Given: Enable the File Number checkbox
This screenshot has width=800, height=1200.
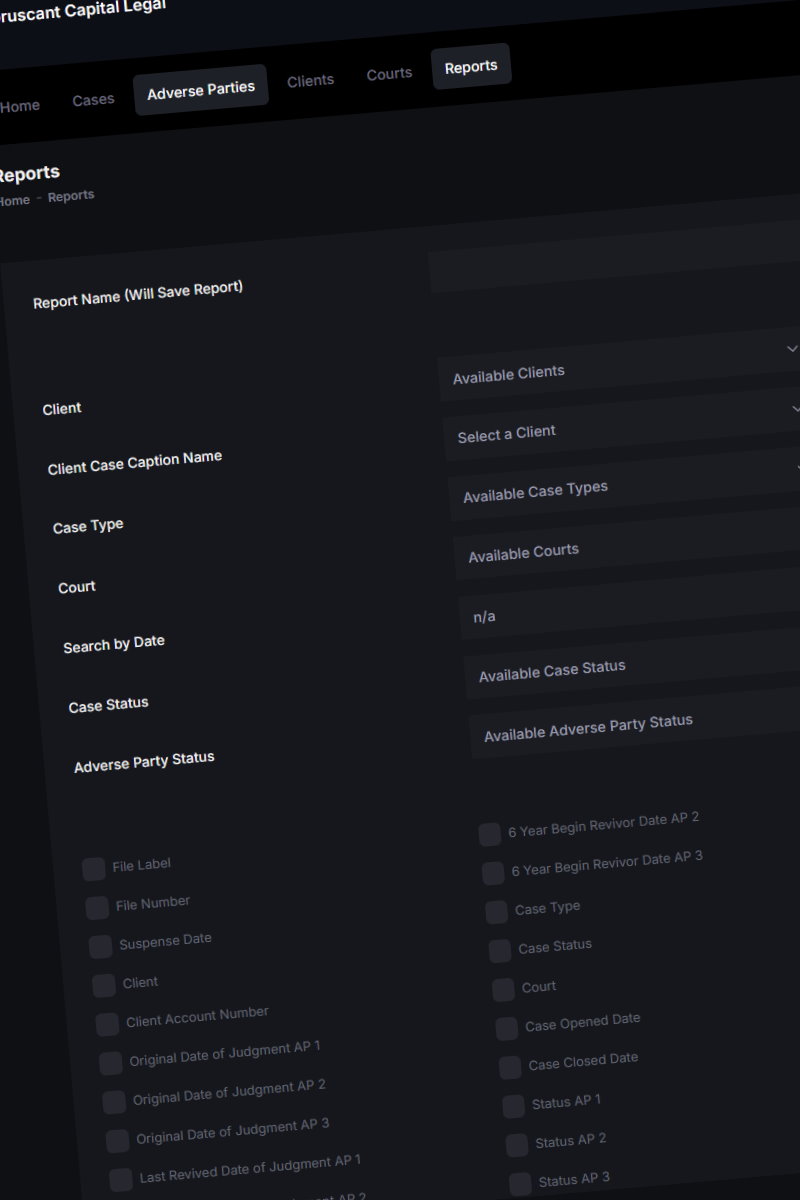Looking at the screenshot, I should point(97,908).
